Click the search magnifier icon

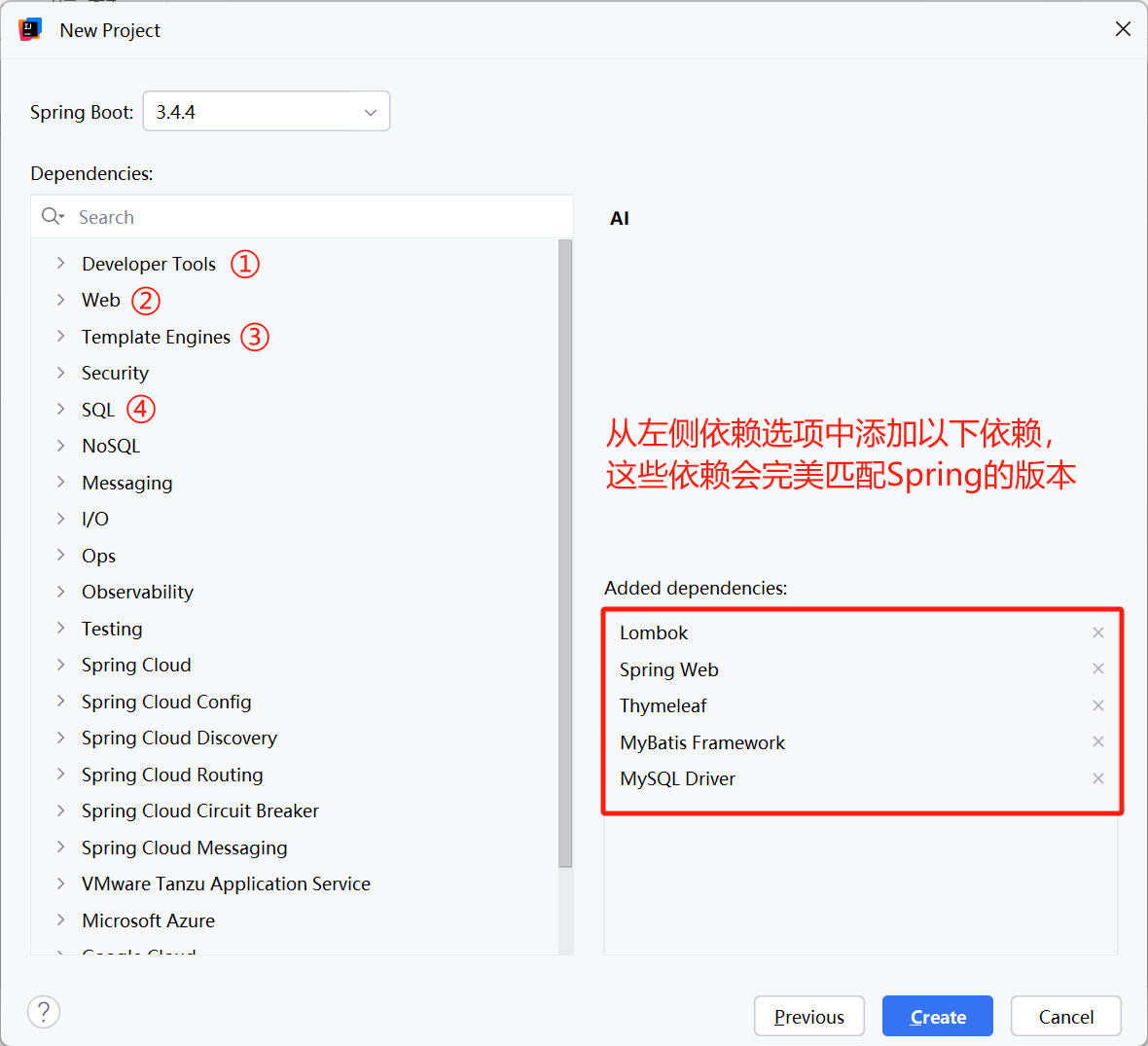pos(52,216)
